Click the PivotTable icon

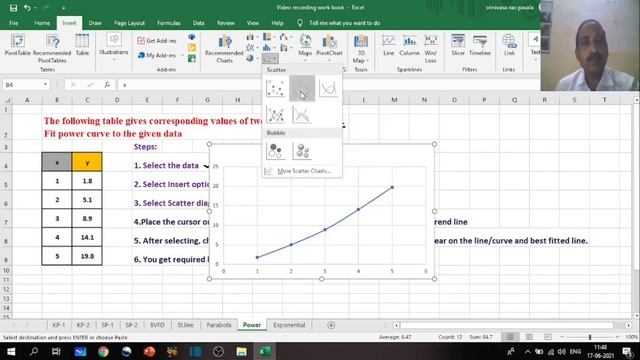pos(18,45)
